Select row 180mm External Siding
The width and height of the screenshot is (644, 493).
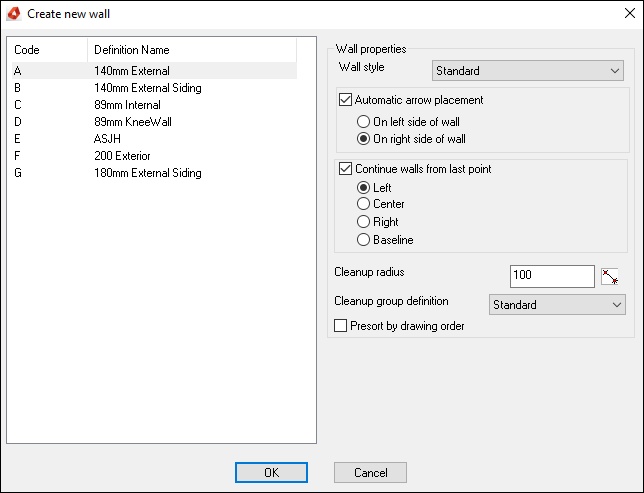click(154, 173)
